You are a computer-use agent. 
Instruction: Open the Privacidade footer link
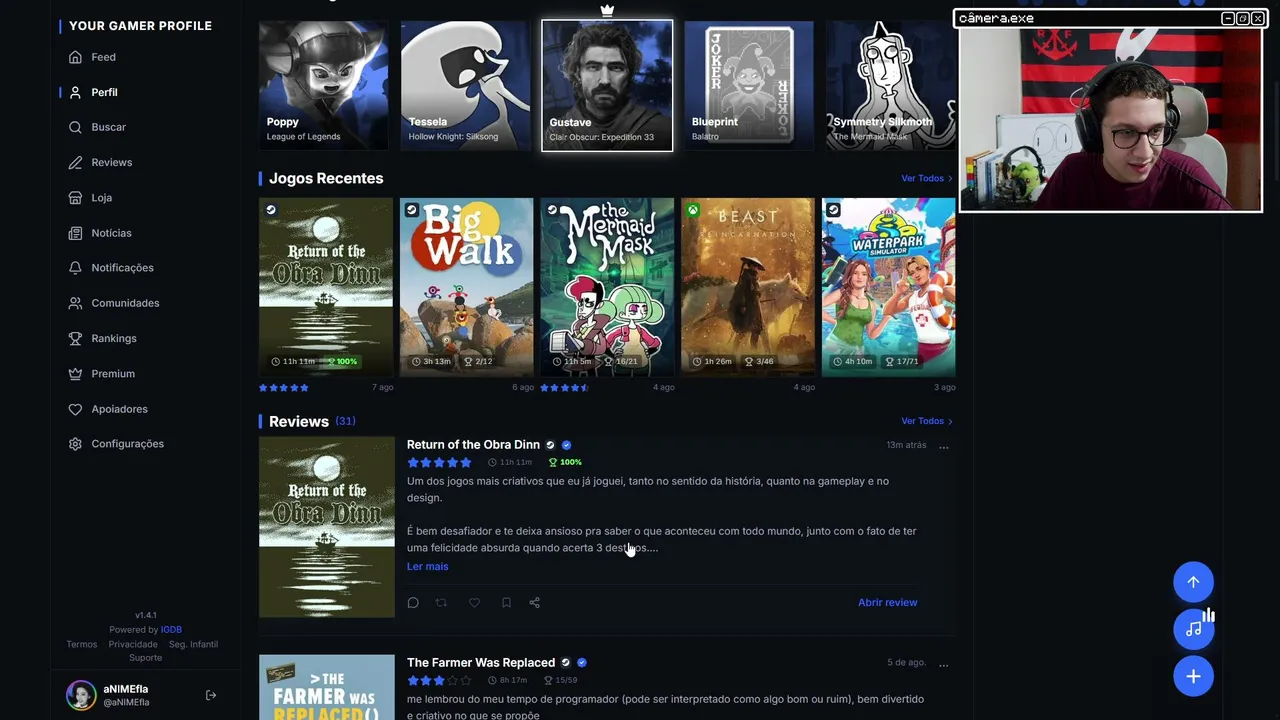(133, 645)
